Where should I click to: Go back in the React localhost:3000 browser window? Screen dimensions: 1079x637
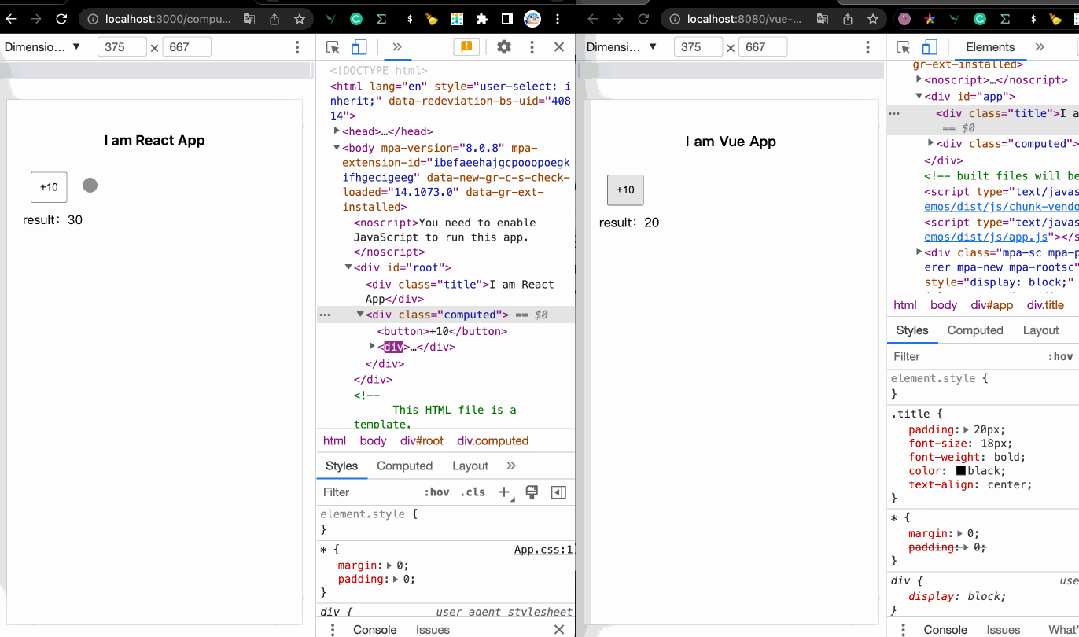pos(11,19)
